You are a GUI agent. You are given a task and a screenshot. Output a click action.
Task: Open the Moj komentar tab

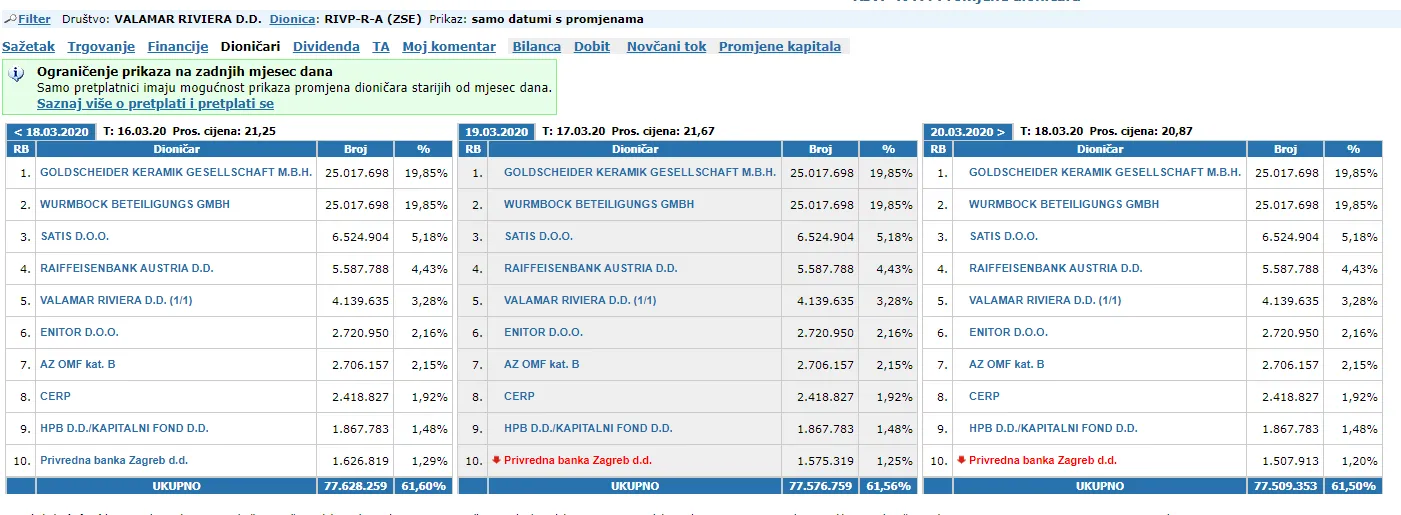click(x=449, y=46)
